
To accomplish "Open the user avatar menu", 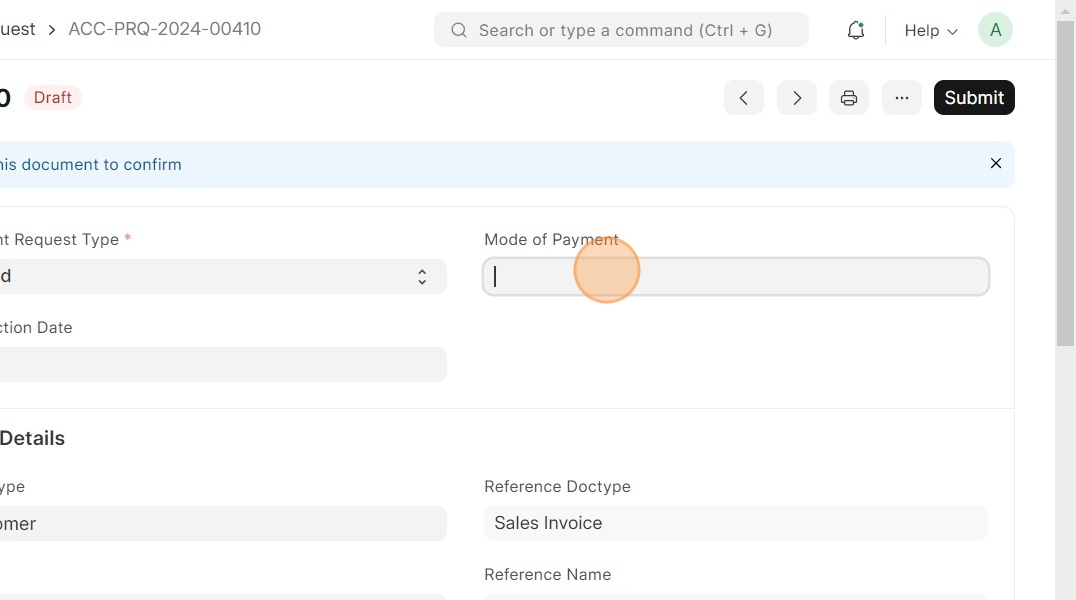I will 995,30.
